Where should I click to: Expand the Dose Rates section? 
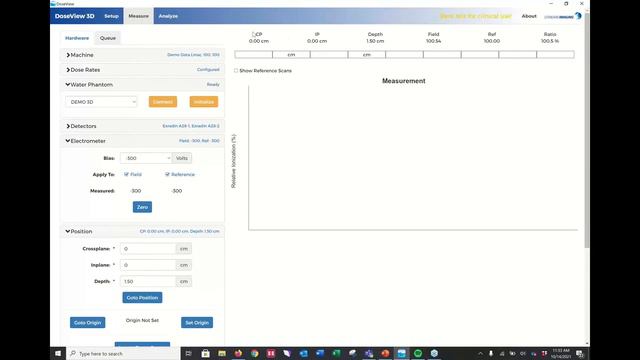(142, 70)
